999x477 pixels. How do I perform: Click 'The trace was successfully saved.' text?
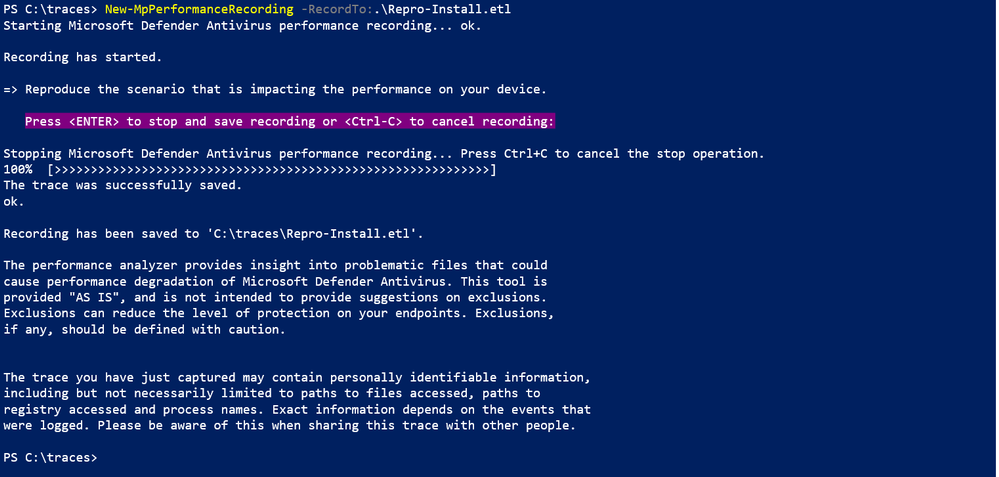(x=122, y=185)
